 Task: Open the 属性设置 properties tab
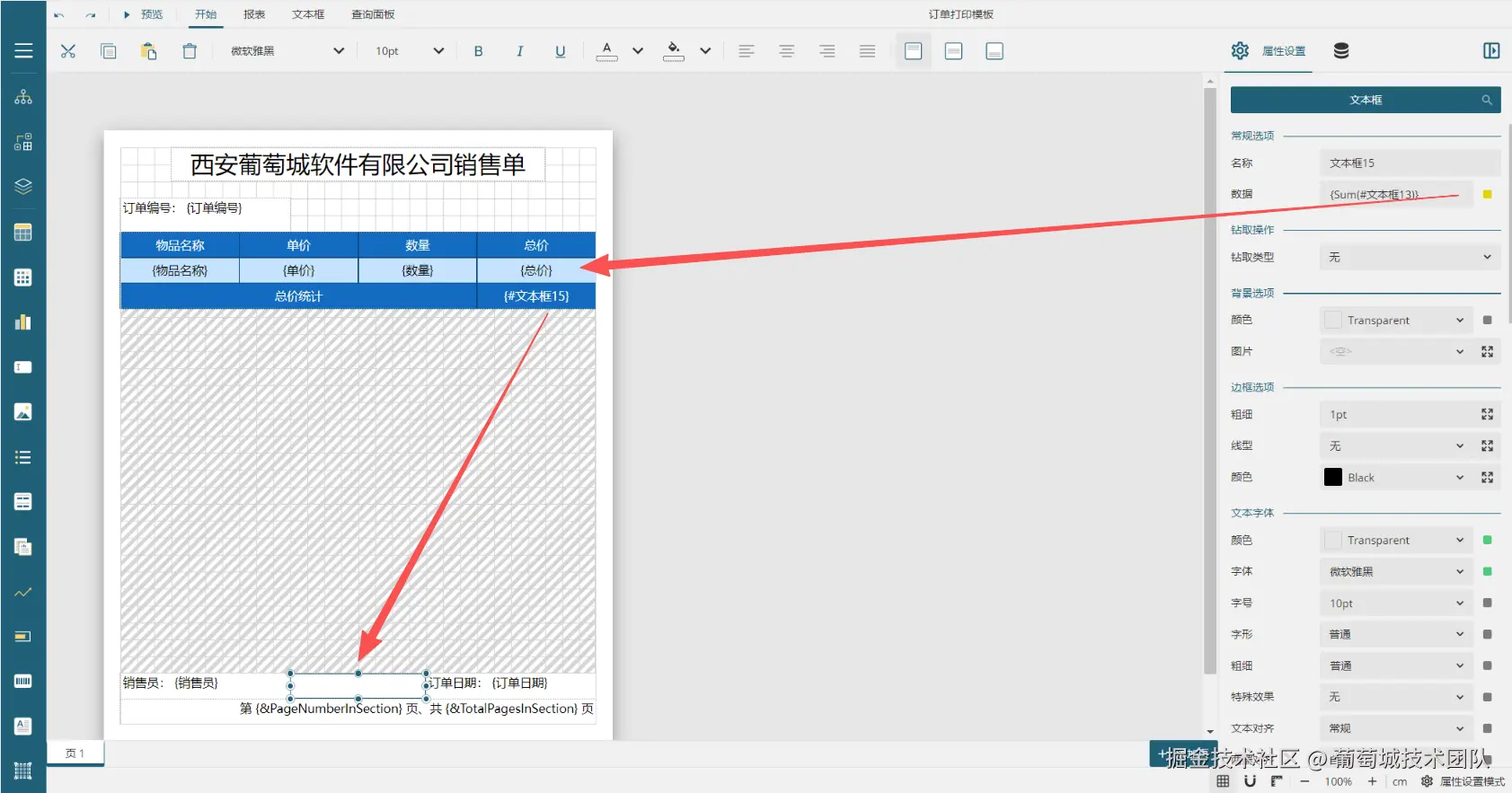pos(1270,51)
